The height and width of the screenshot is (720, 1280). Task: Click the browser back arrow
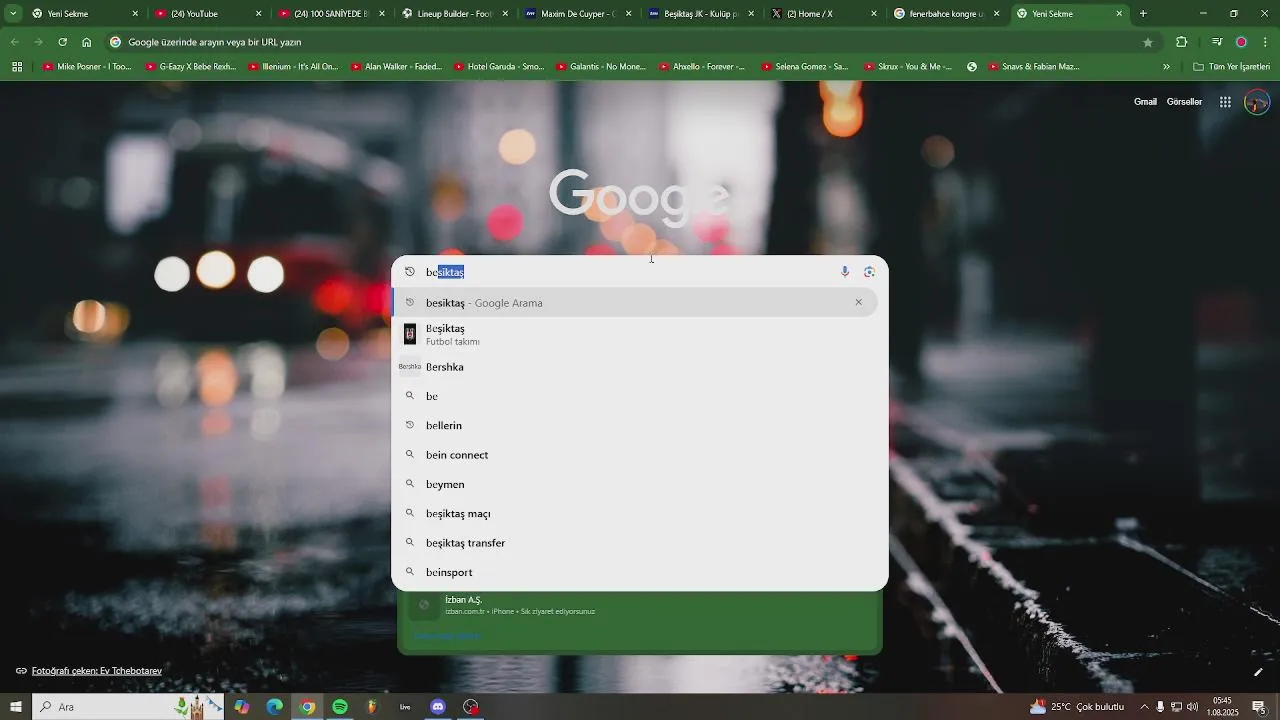(x=14, y=42)
